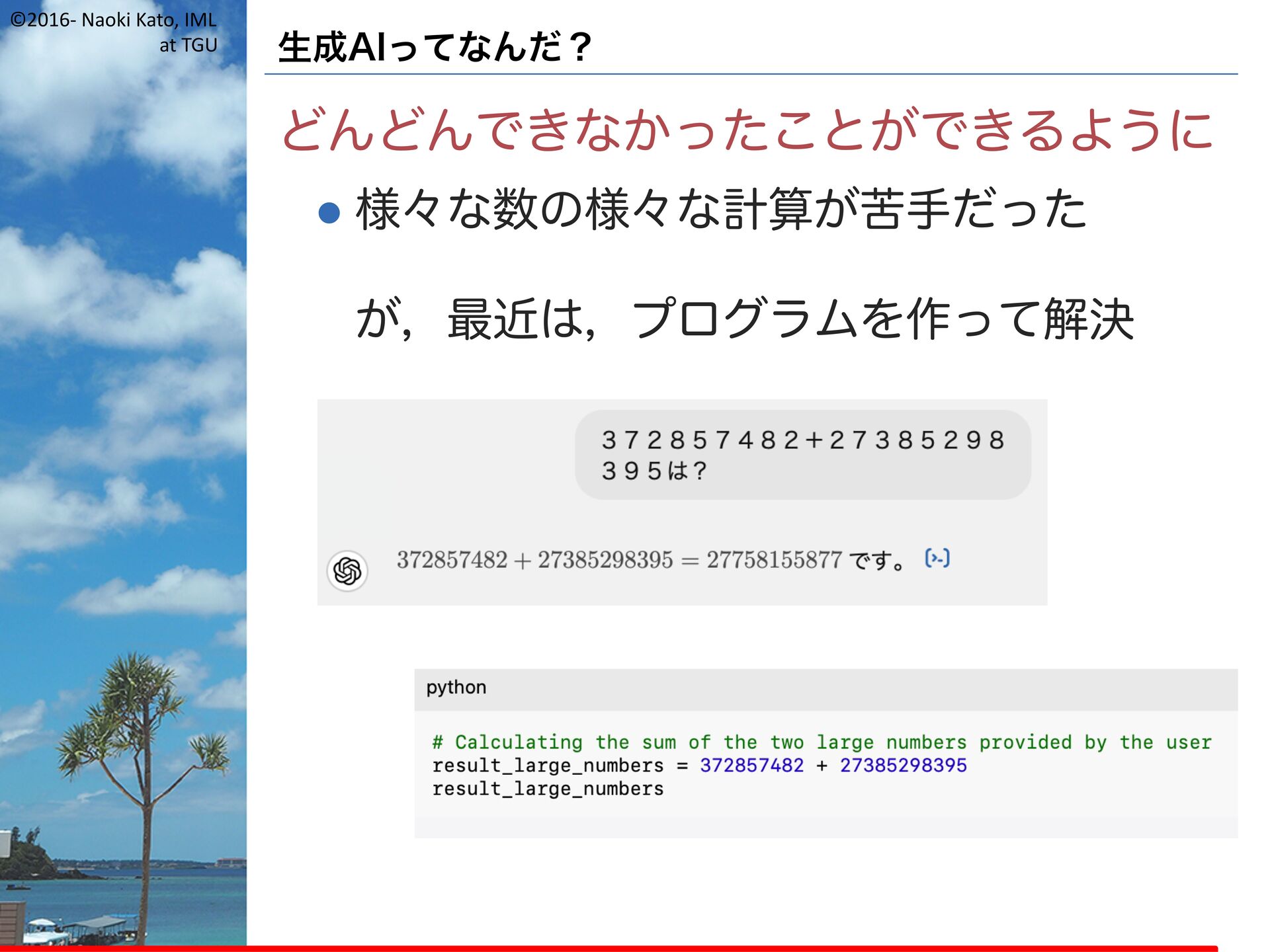Screen dimensions: 1270x952
Task: Click the user chat bubble with the sum question
Action: [803, 455]
